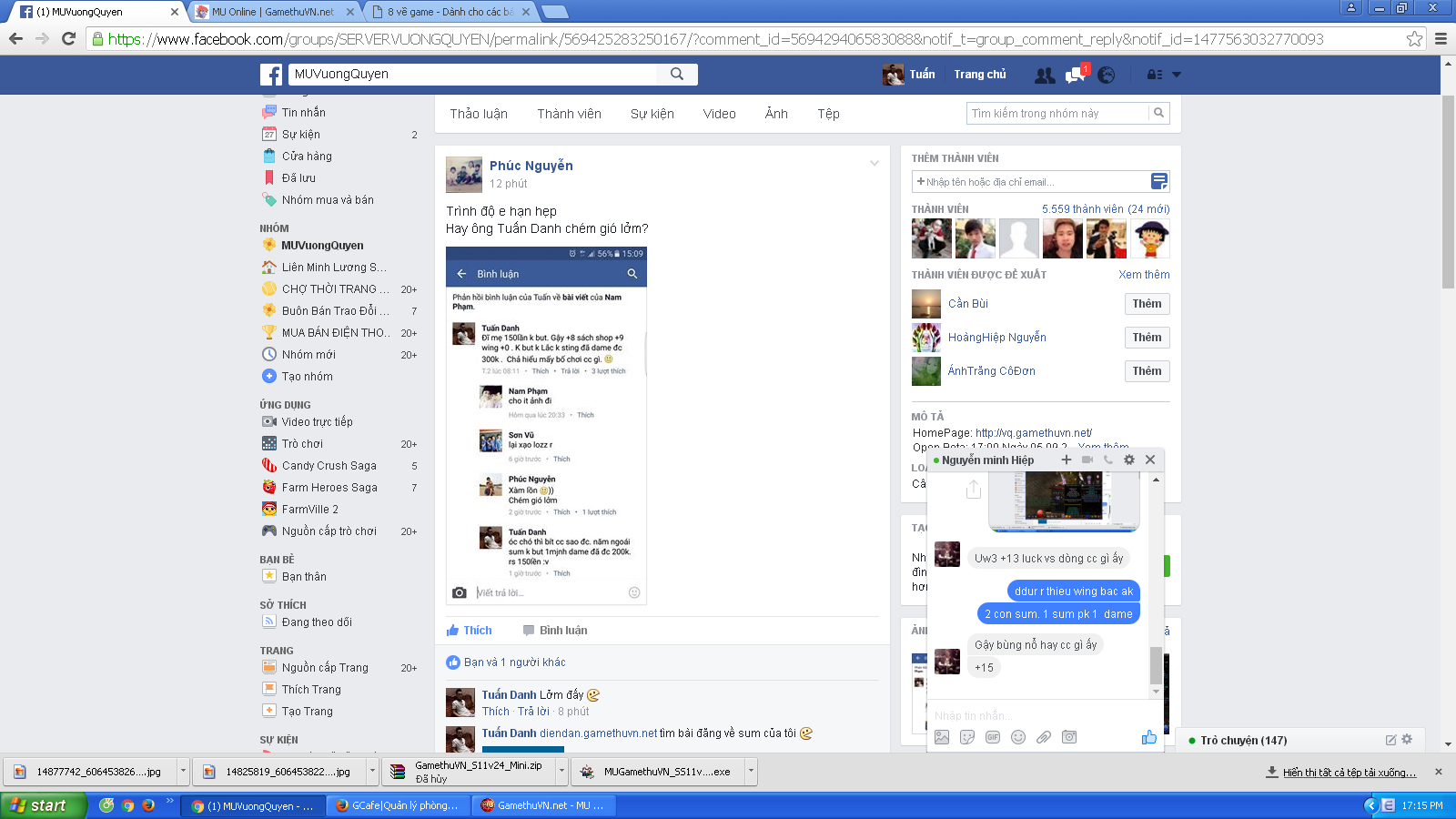Open the diendan.gamethuvn.net link
The image size is (1456, 819).
tap(598, 733)
